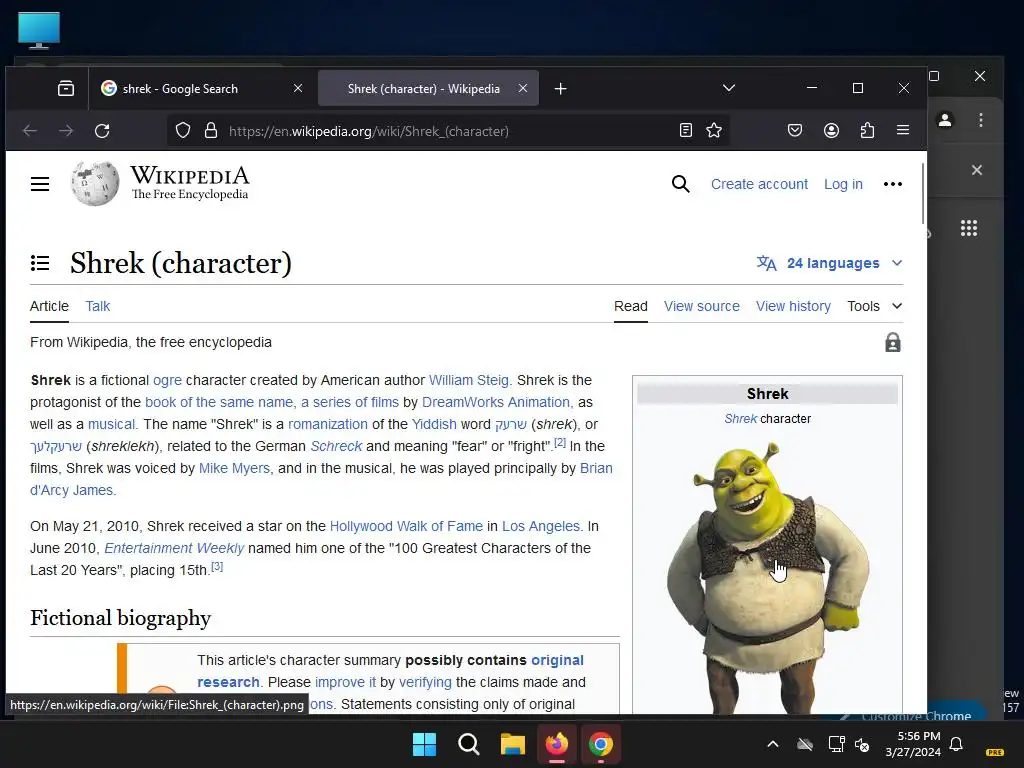
Task: Open notifications bell in taskbar
Action: 956,744
